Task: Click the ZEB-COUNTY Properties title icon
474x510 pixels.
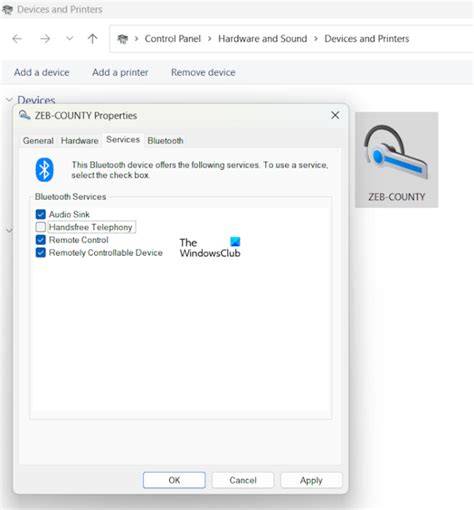Action: point(25,115)
